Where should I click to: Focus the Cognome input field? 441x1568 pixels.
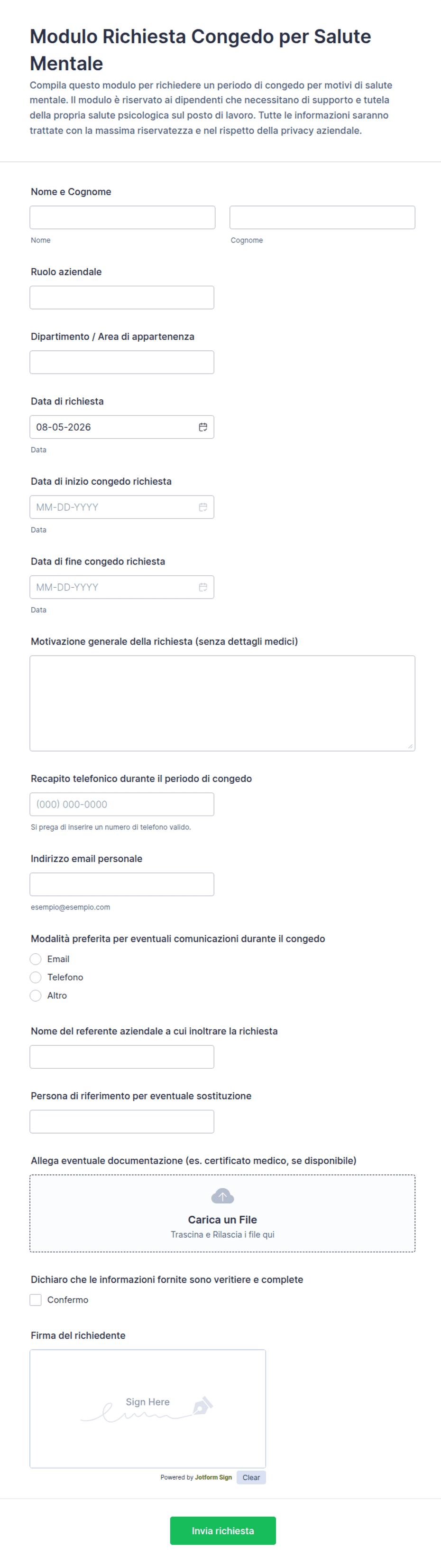click(322, 217)
